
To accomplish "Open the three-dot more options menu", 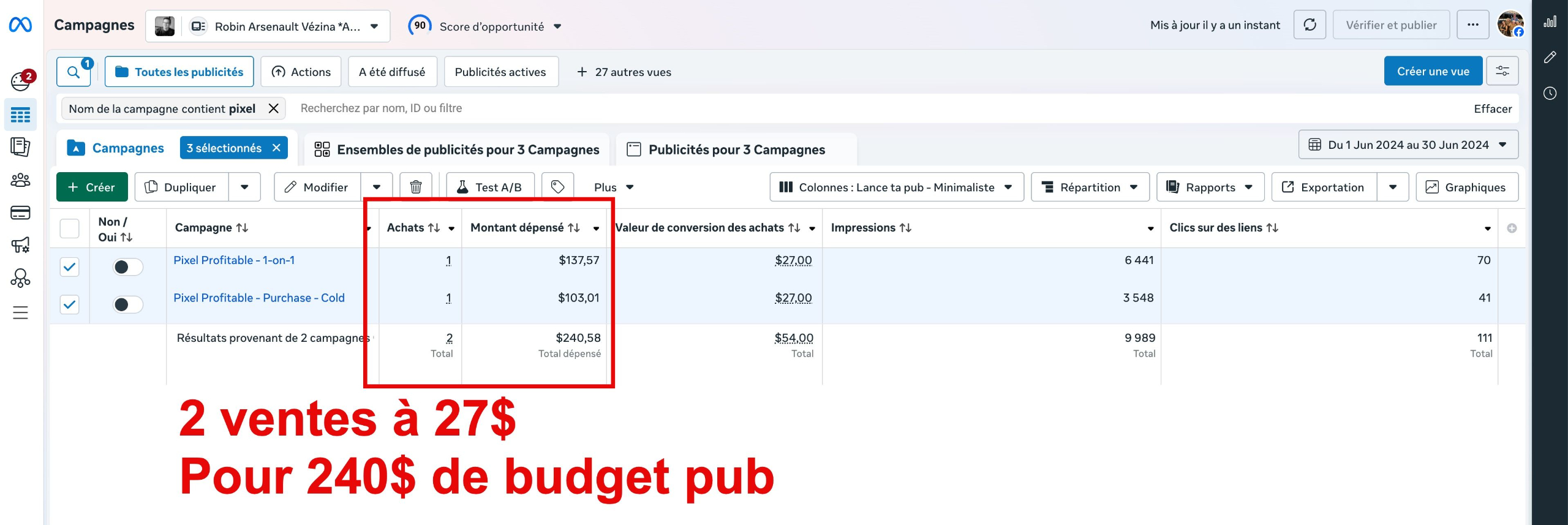I will [x=1473, y=25].
